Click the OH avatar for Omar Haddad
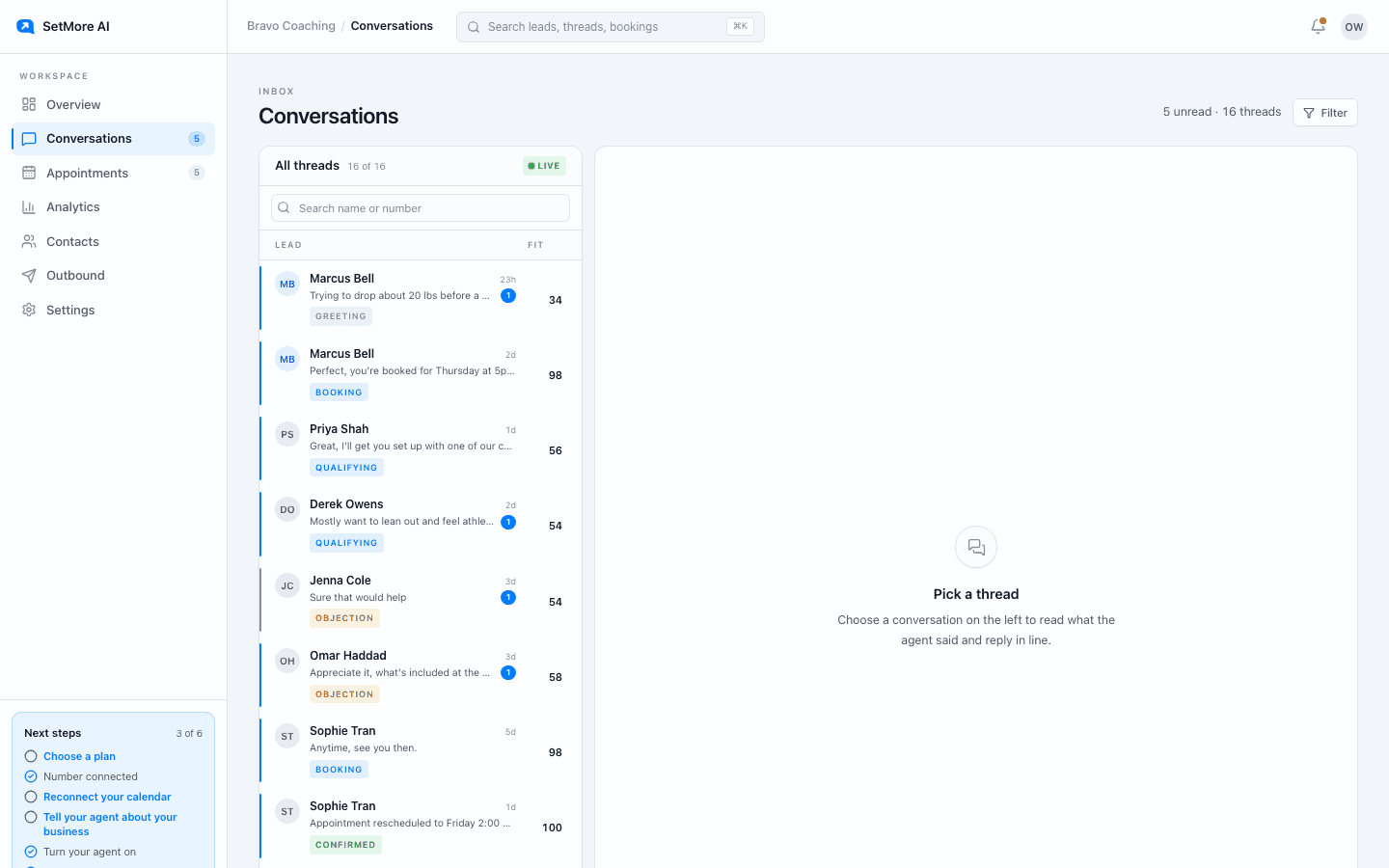1389x868 pixels. click(287, 661)
